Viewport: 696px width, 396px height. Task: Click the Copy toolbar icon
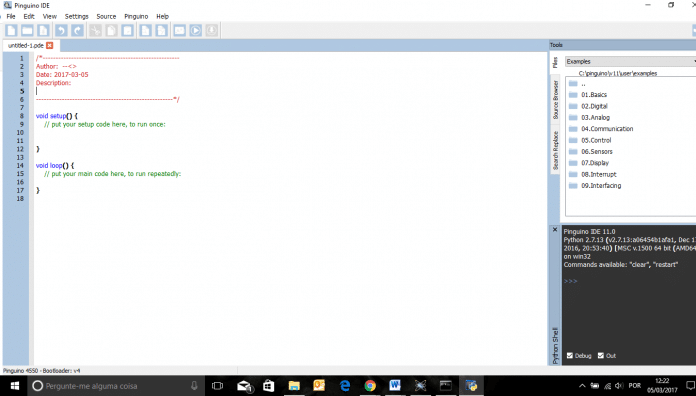[x=111, y=30]
